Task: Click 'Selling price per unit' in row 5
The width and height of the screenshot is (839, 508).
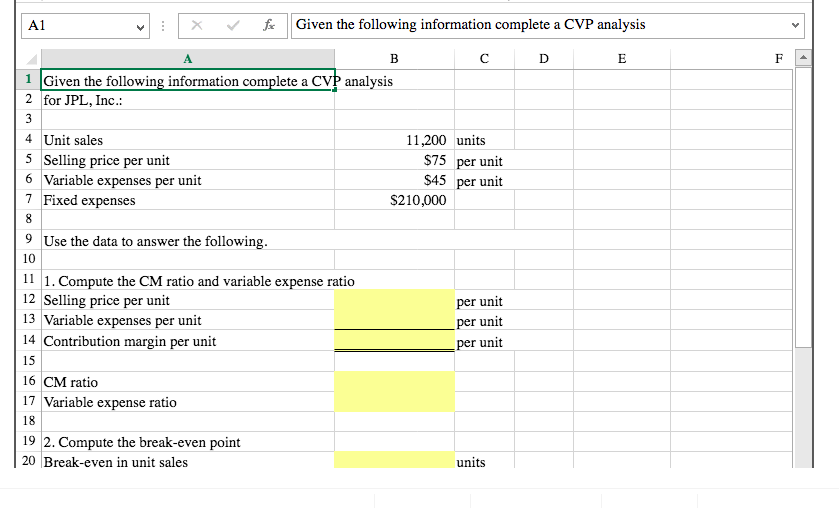Action: click(188, 160)
